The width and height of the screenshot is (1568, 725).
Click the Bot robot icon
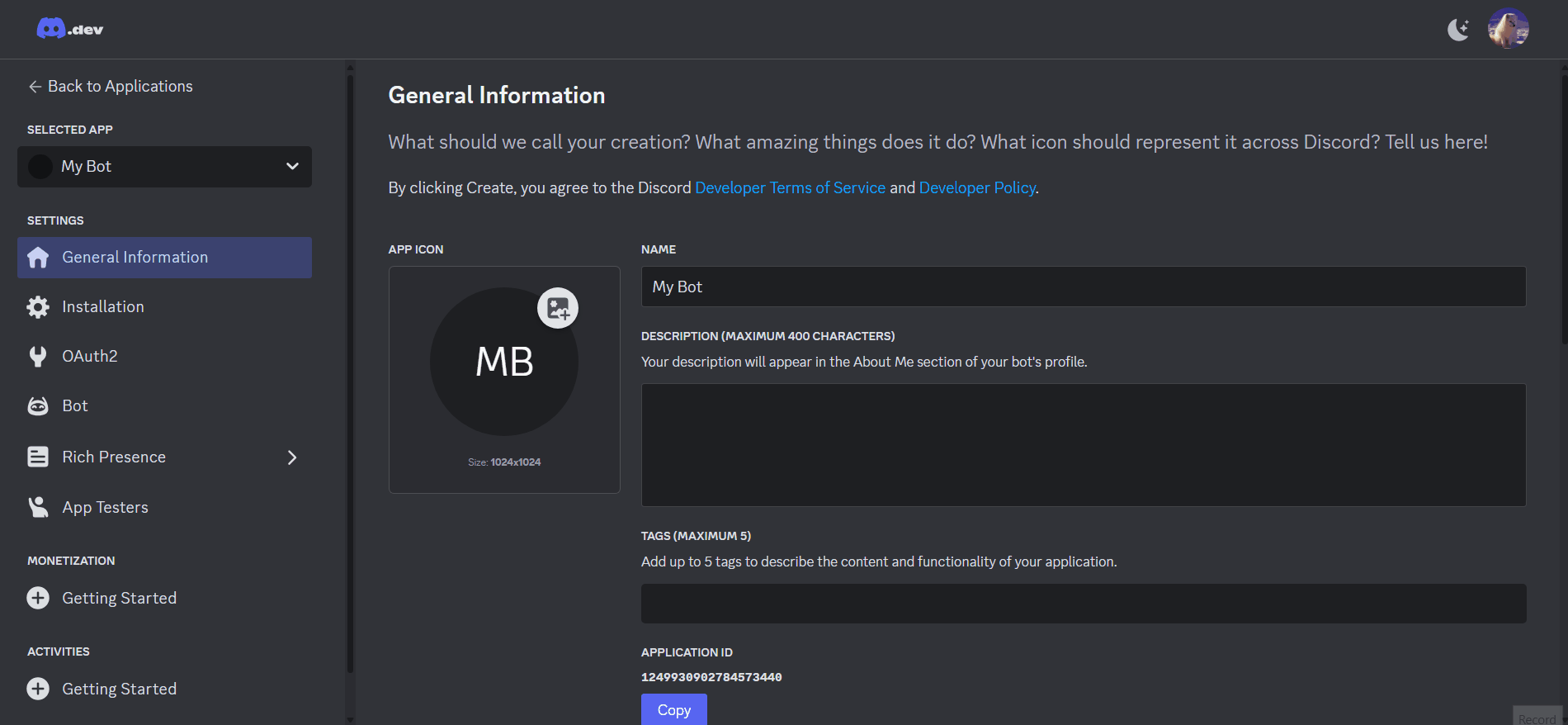(x=38, y=406)
